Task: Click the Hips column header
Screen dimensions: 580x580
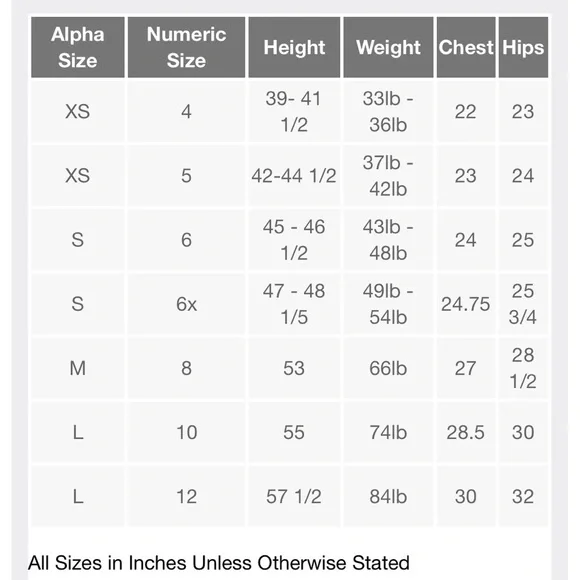Action: [x=523, y=47]
